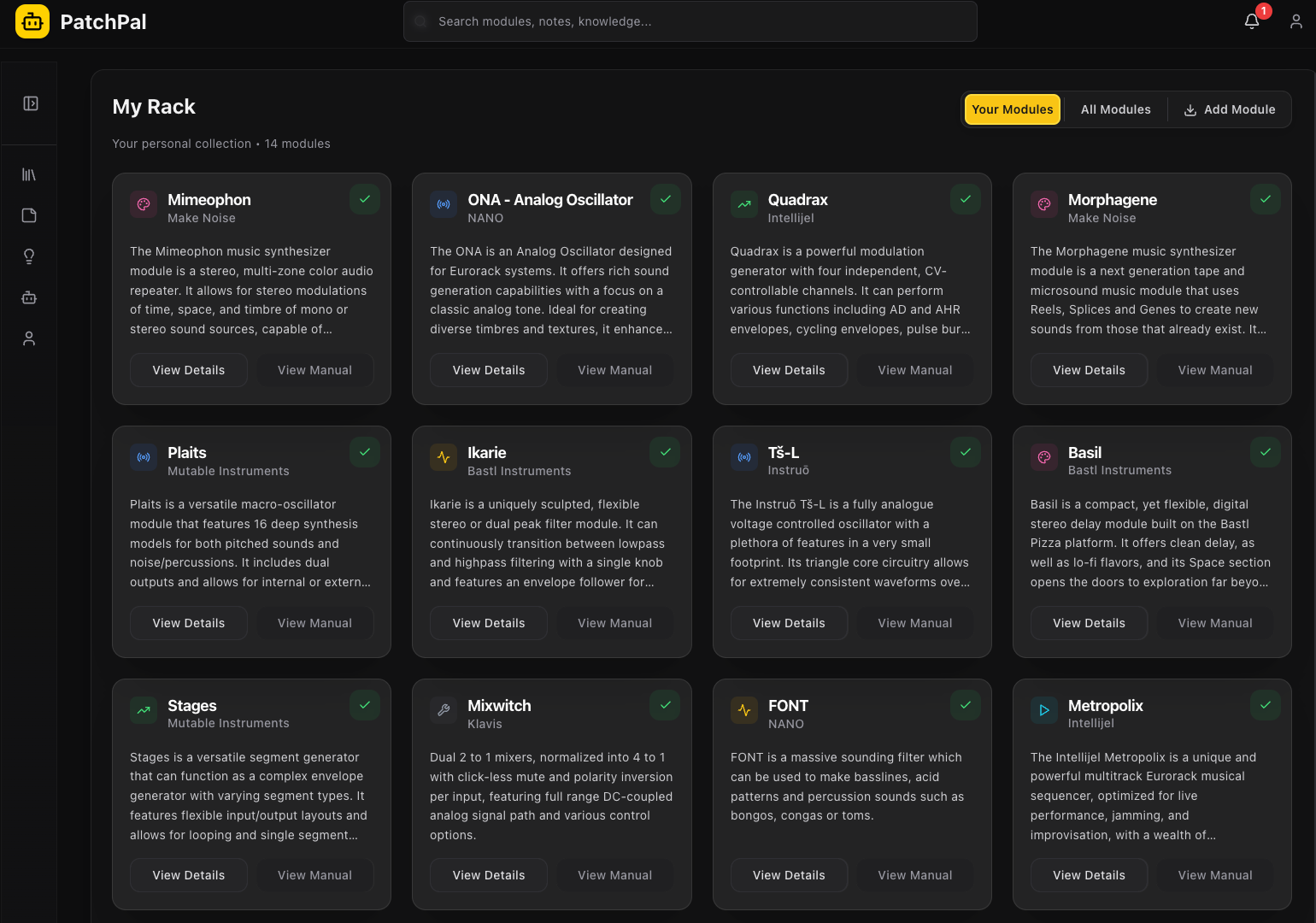Viewport: 1316px width, 923px height.
Task: Open the lightbulb knowledge icon in sidebar
Action: 29,256
